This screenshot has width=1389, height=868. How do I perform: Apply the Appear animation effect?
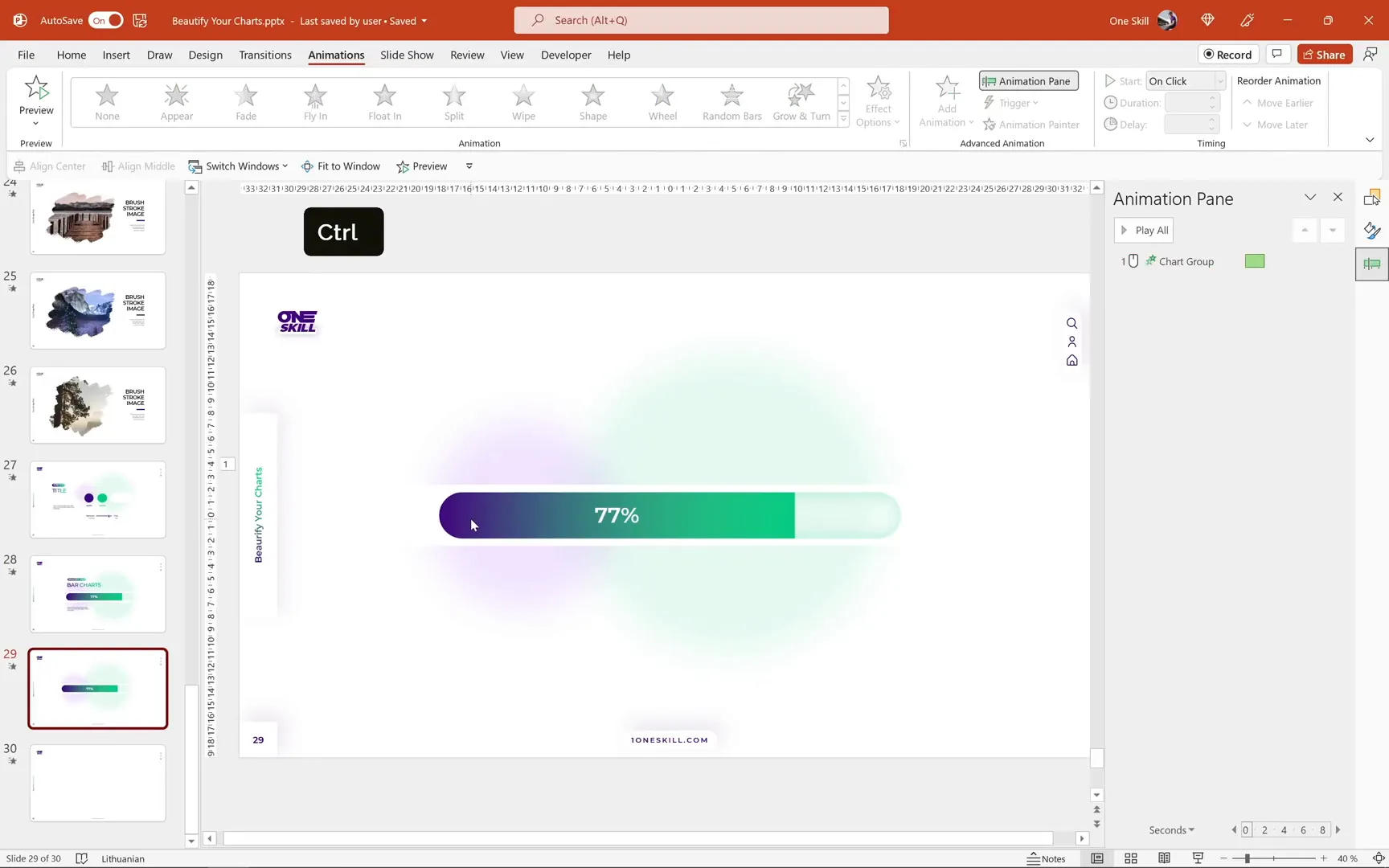click(176, 102)
